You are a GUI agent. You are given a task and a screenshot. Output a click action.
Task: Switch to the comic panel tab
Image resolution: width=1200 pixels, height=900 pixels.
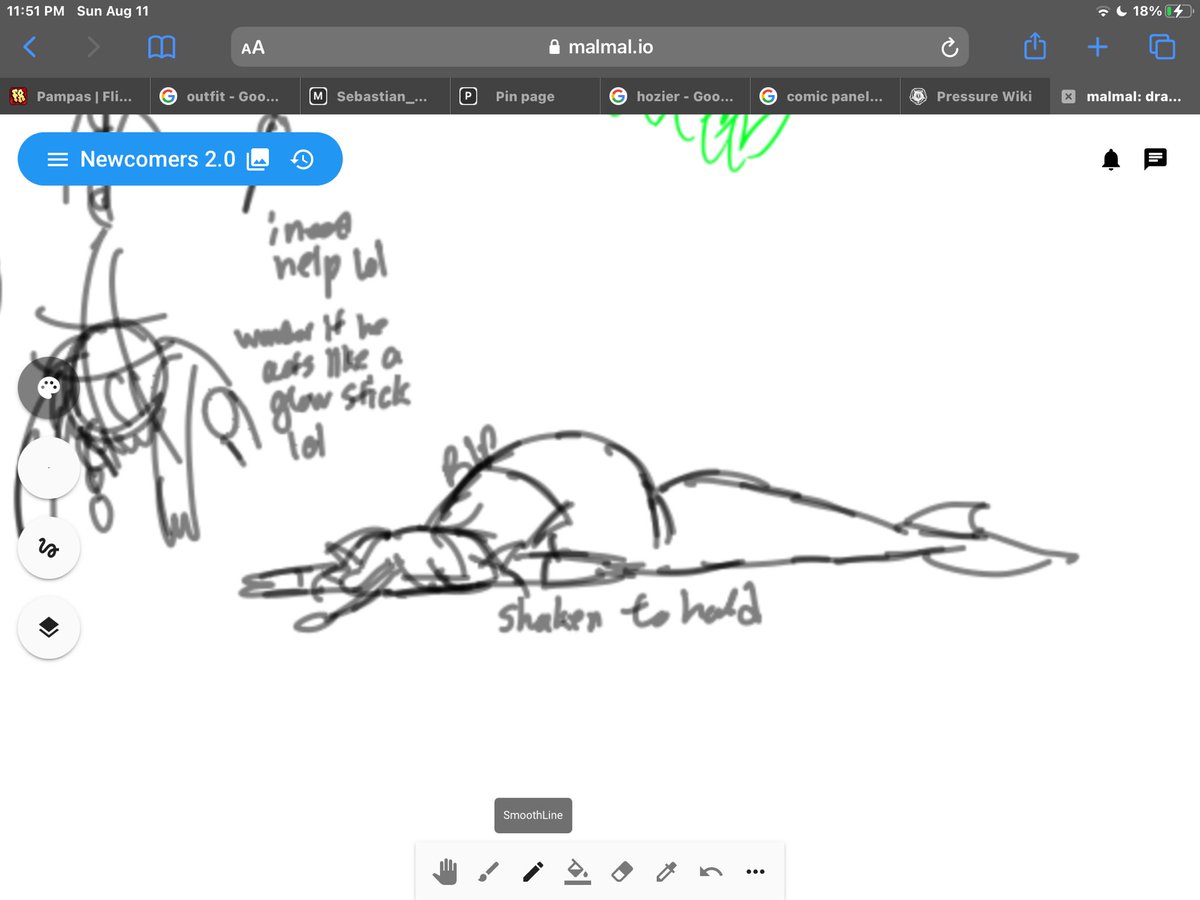[825, 97]
